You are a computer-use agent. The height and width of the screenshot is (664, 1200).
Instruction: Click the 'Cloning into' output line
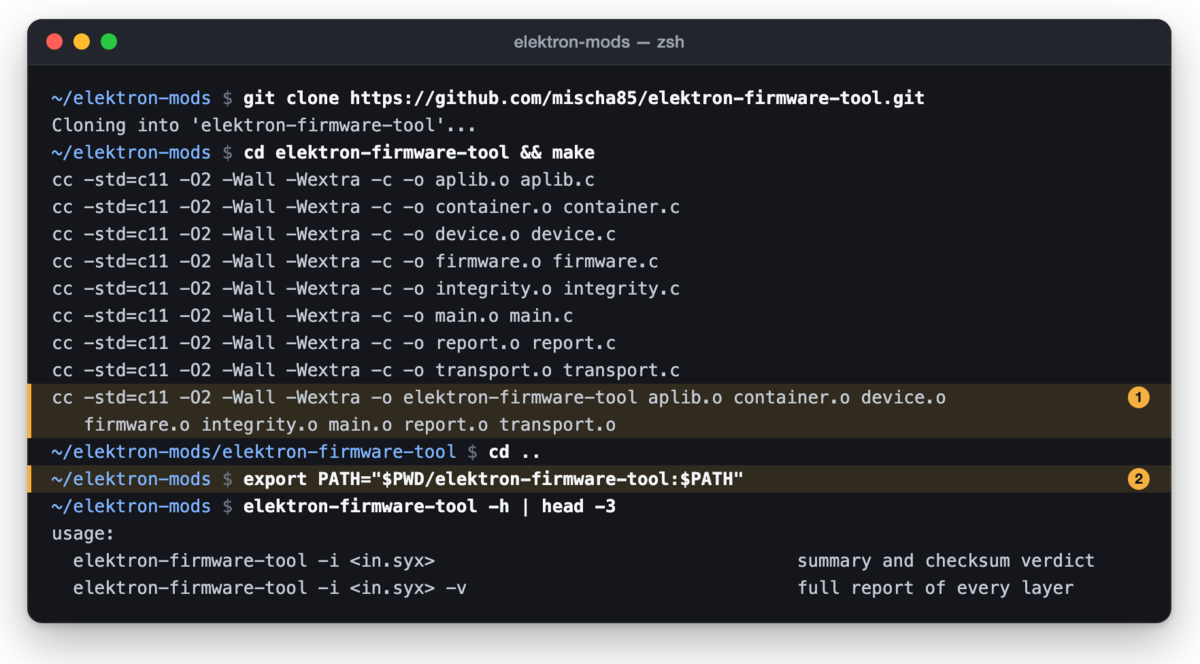[264, 126]
